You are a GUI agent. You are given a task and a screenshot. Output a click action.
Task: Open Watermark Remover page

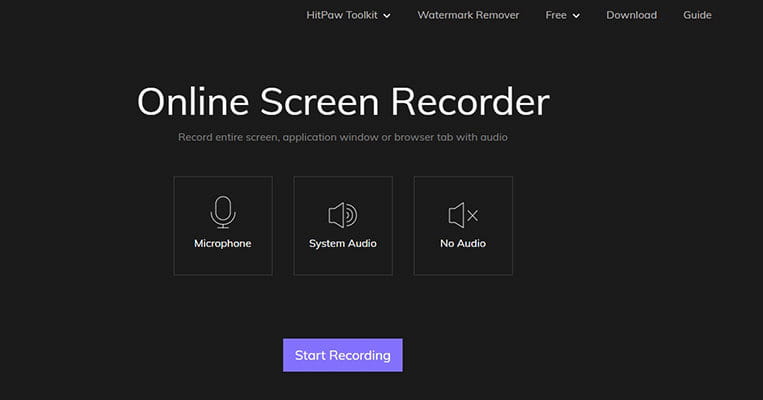coord(468,15)
